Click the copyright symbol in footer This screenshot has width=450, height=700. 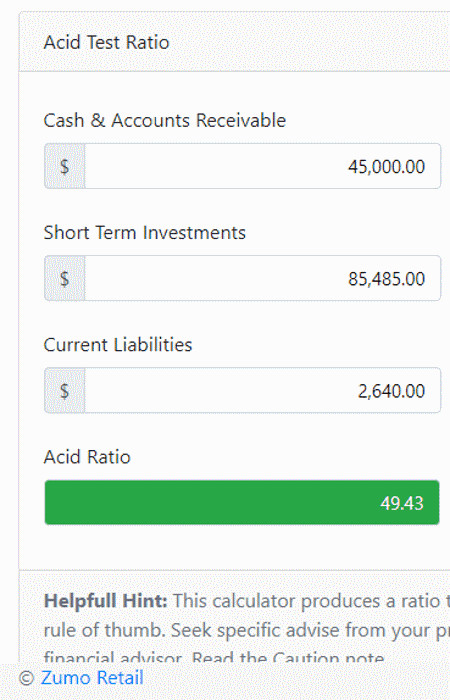[27, 678]
